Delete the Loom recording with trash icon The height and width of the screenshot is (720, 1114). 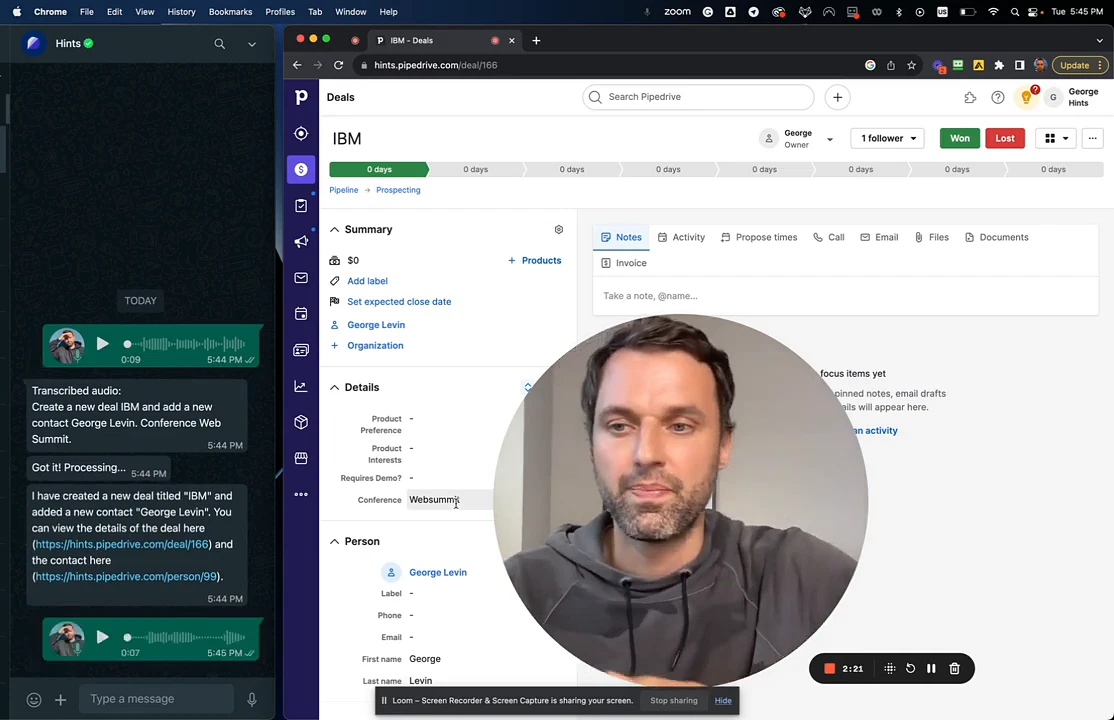(x=954, y=668)
